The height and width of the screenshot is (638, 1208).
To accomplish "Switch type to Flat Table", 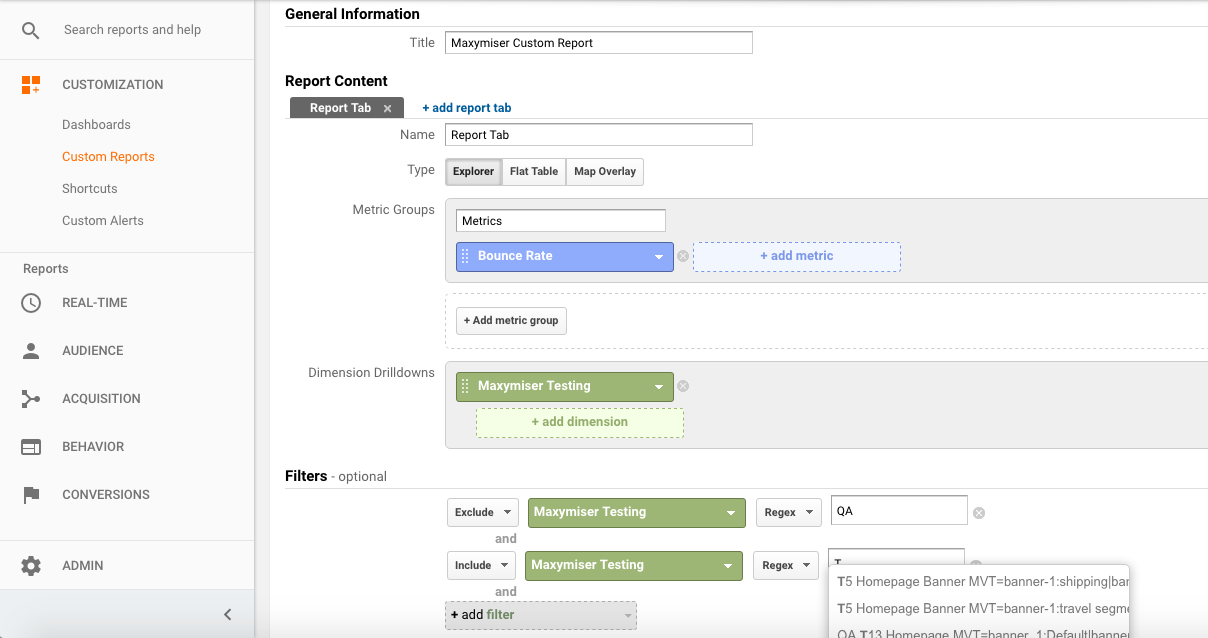I will (534, 172).
